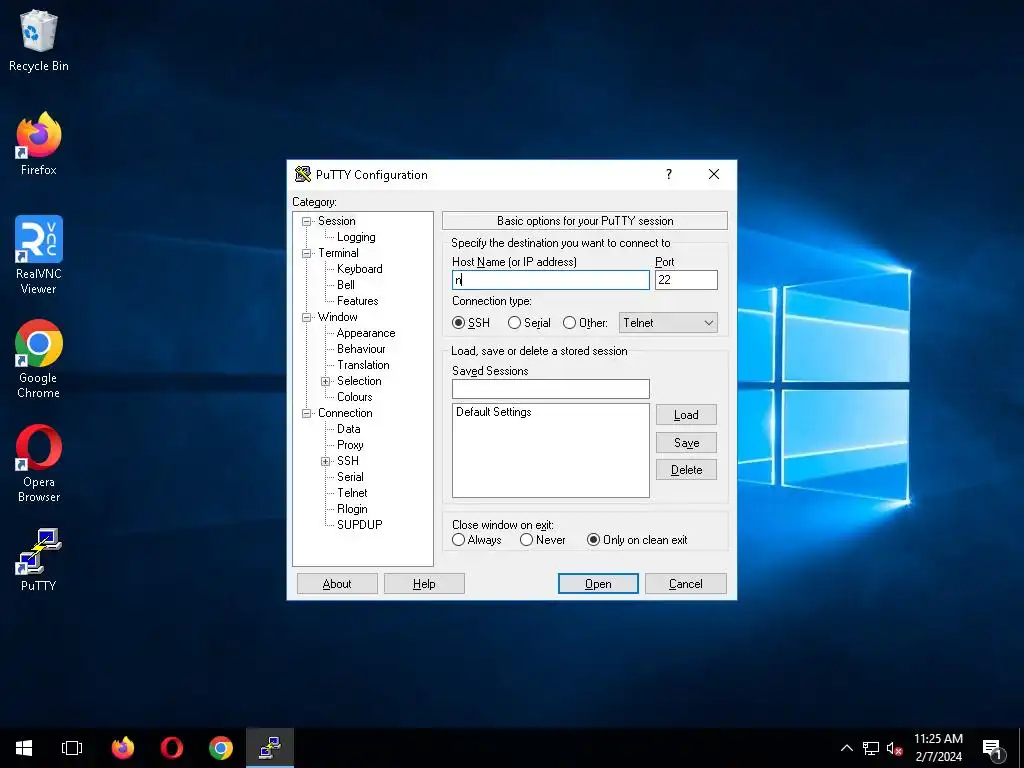Click the Port number field
1024x768 pixels.
(686, 280)
